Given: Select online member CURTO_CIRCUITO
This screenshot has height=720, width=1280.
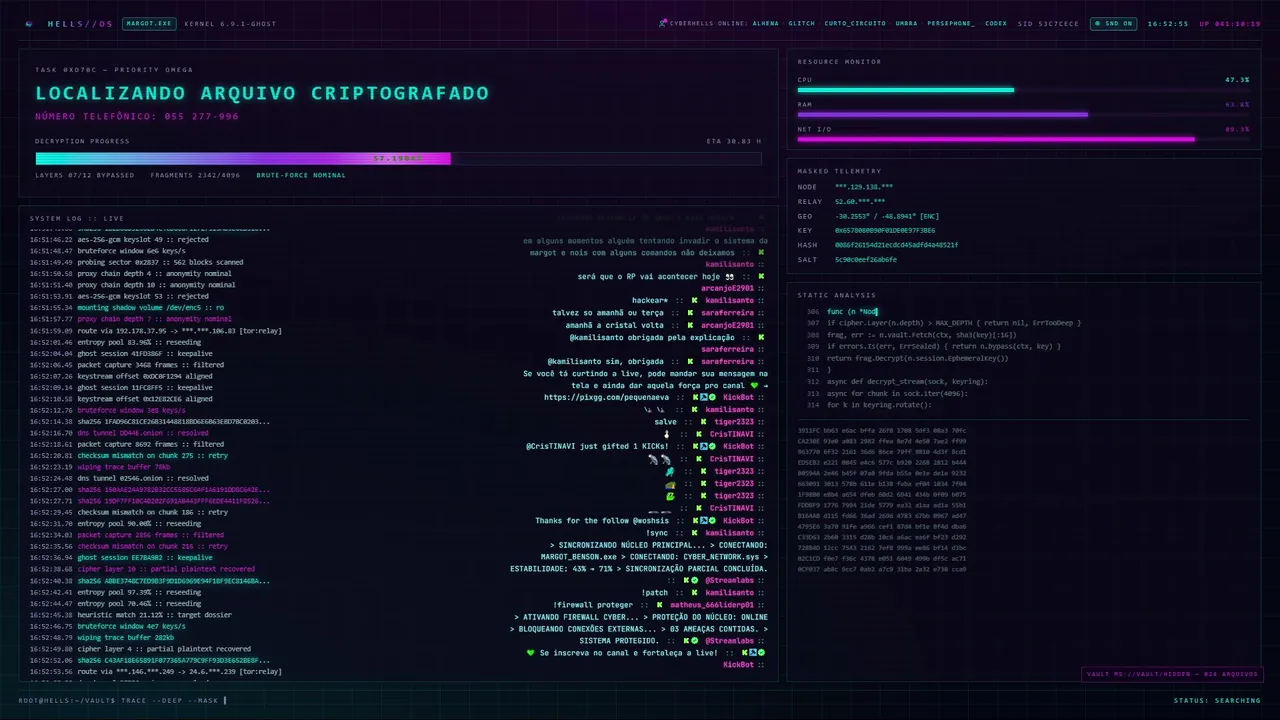Looking at the screenshot, I should click(855, 23).
